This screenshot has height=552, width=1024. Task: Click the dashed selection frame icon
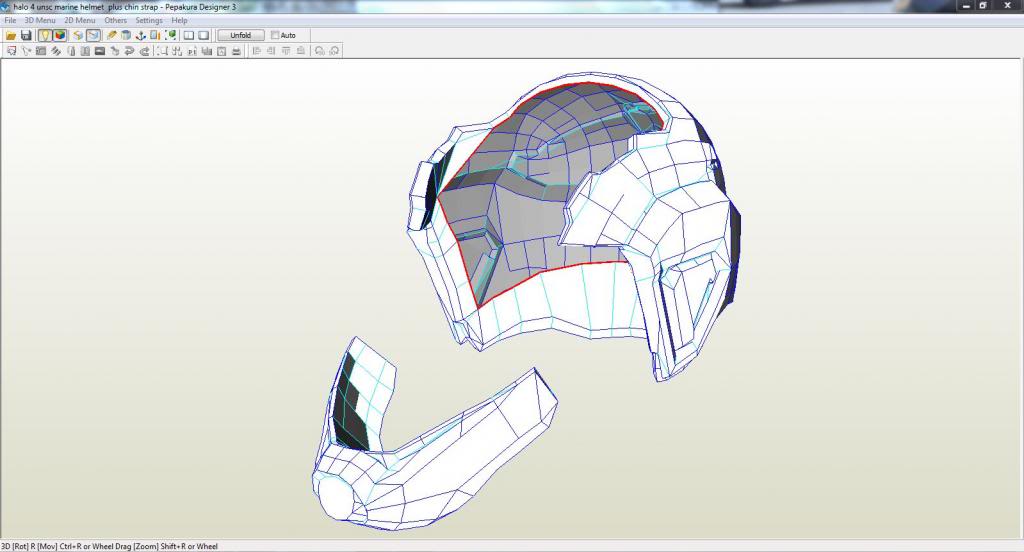click(162, 51)
